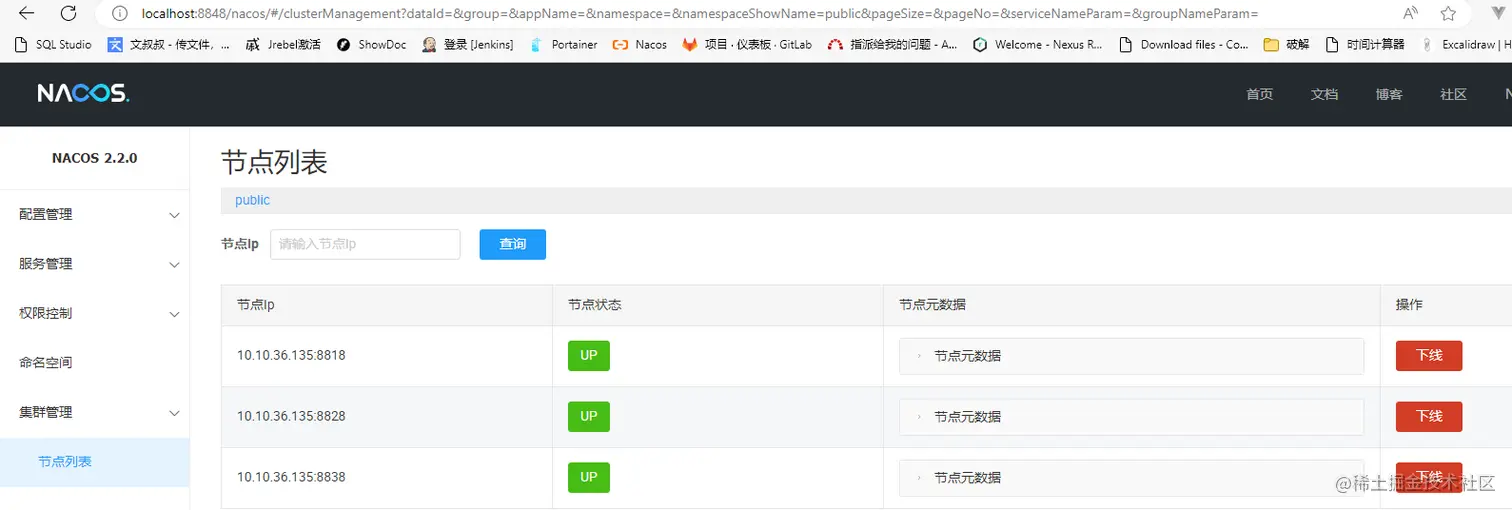Expand the 配置管理 sidebar menu chevron
This screenshot has height=510, width=1512.
[x=174, y=215]
